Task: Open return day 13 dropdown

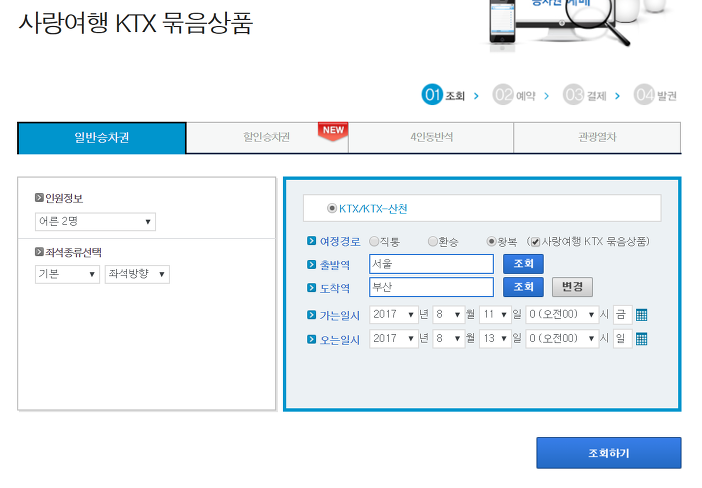Action: (x=495, y=338)
